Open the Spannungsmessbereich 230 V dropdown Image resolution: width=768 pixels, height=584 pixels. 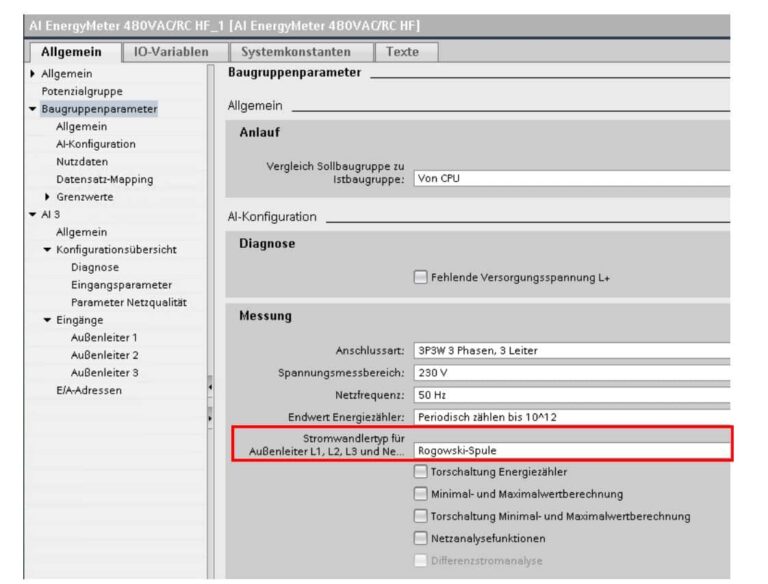point(571,373)
